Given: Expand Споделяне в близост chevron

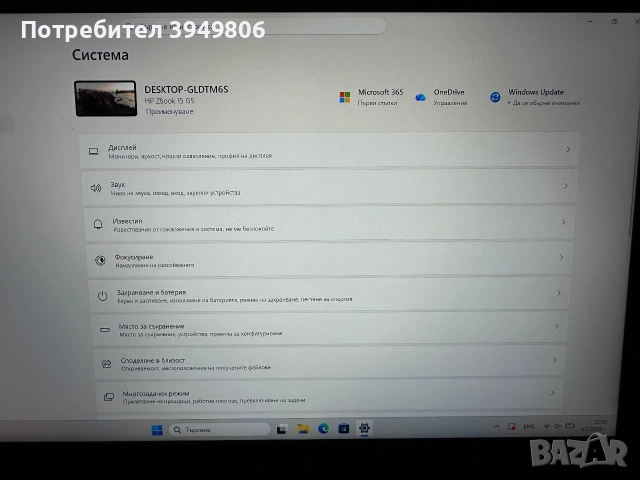Looking at the screenshot, I should tap(554, 360).
